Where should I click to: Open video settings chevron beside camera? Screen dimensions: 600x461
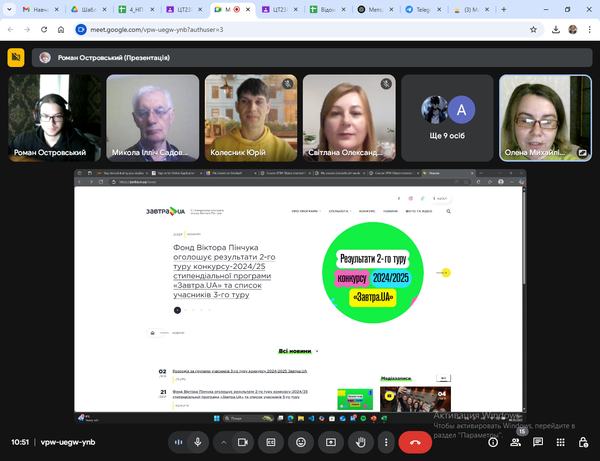pyautogui.click(x=222, y=441)
